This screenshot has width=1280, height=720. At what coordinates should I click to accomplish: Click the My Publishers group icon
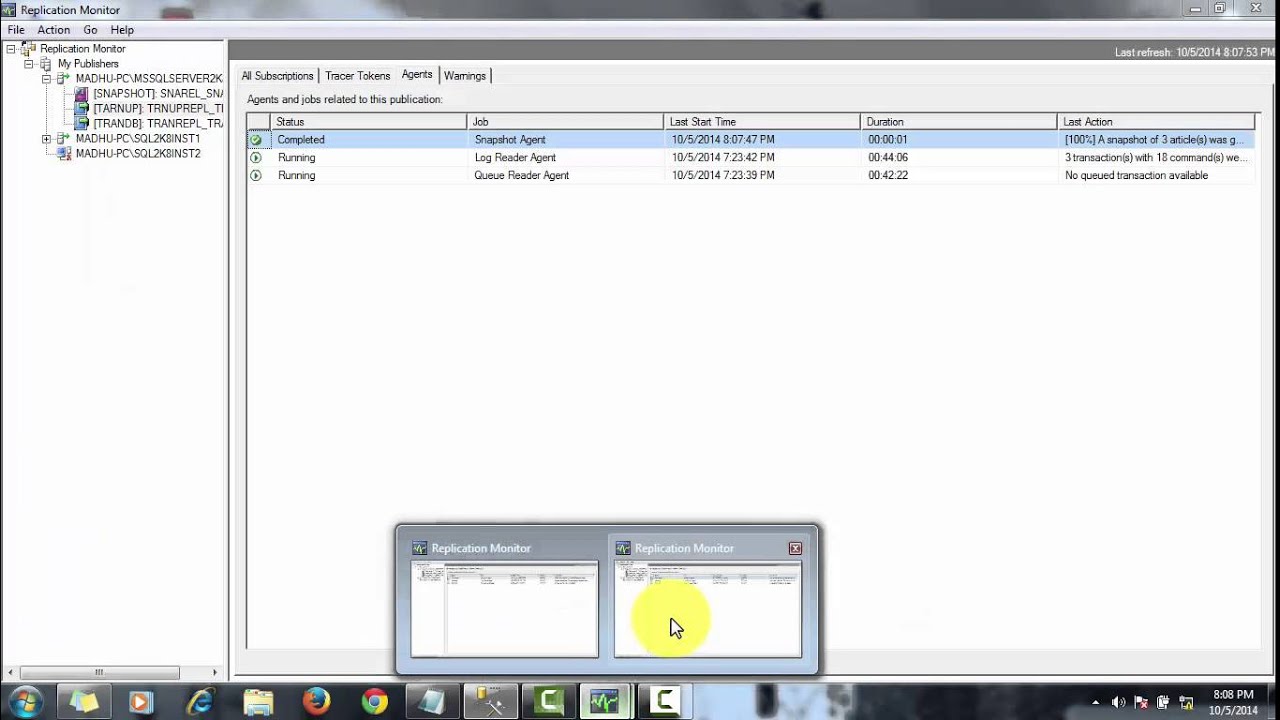[x=46, y=64]
